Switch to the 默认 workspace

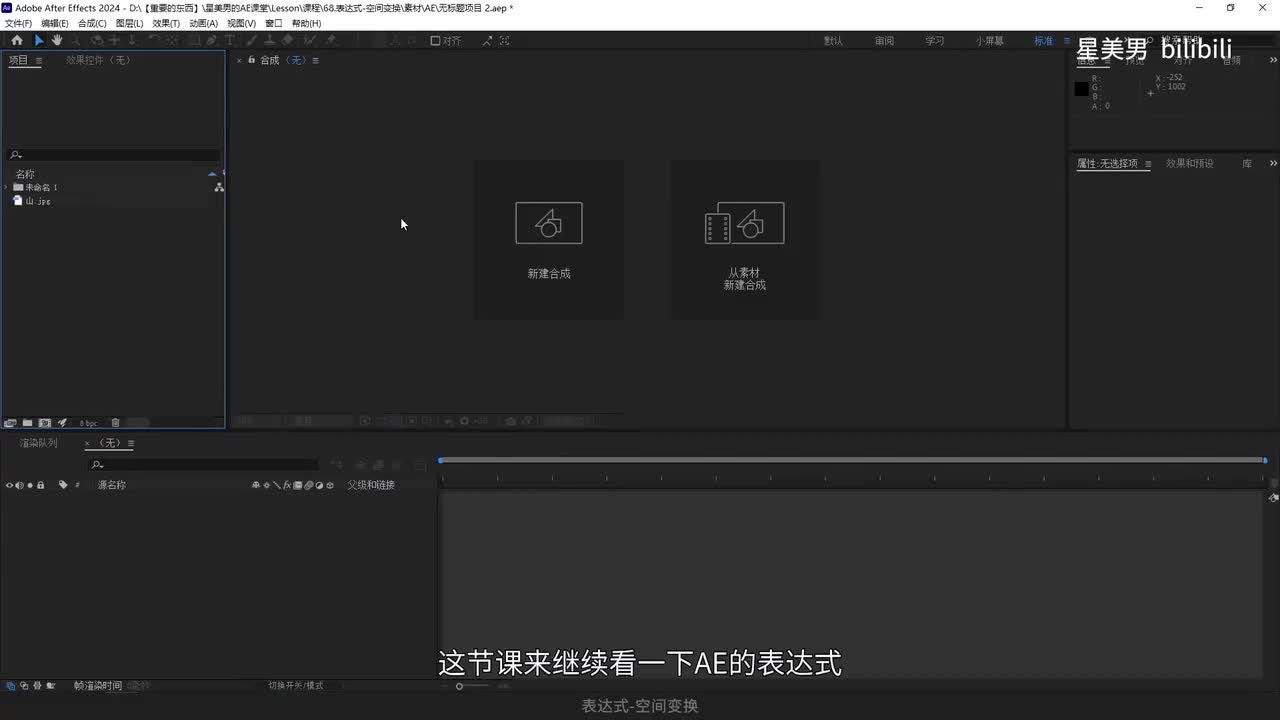pyautogui.click(x=833, y=41)
